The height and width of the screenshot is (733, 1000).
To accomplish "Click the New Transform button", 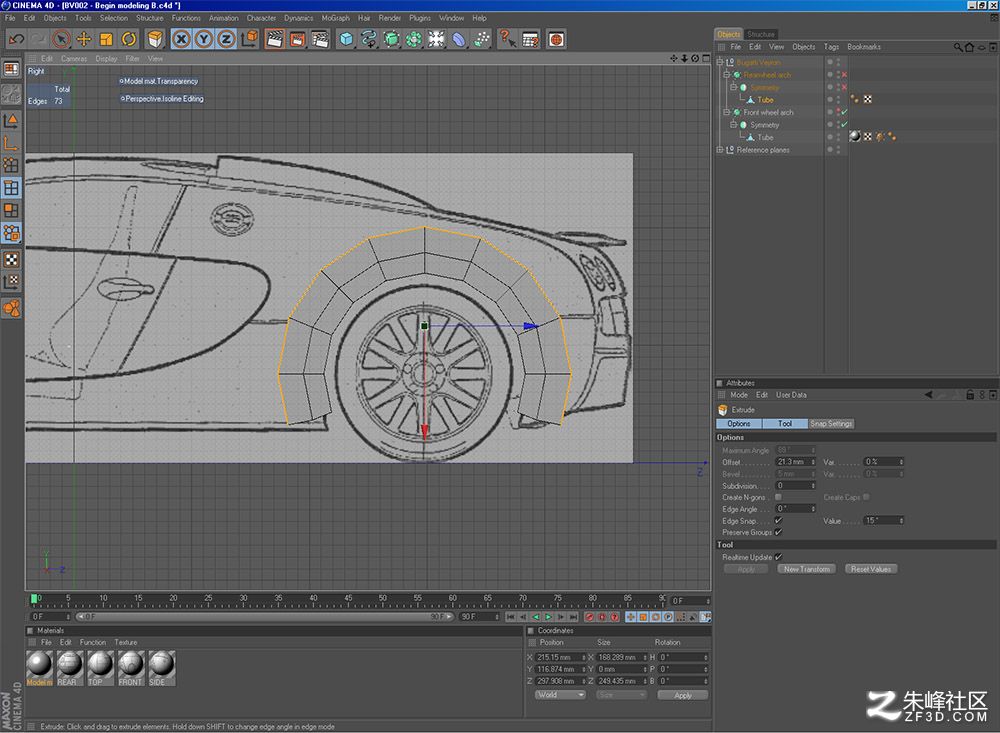I will [x=807, y=569].
